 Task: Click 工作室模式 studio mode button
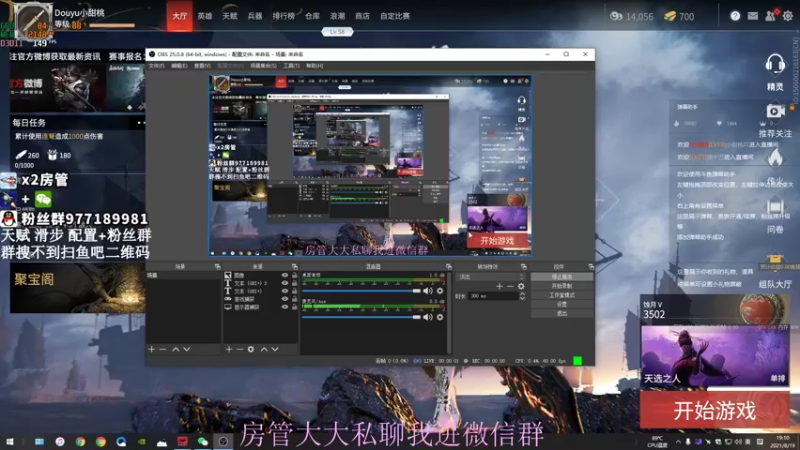pos(562,295)
